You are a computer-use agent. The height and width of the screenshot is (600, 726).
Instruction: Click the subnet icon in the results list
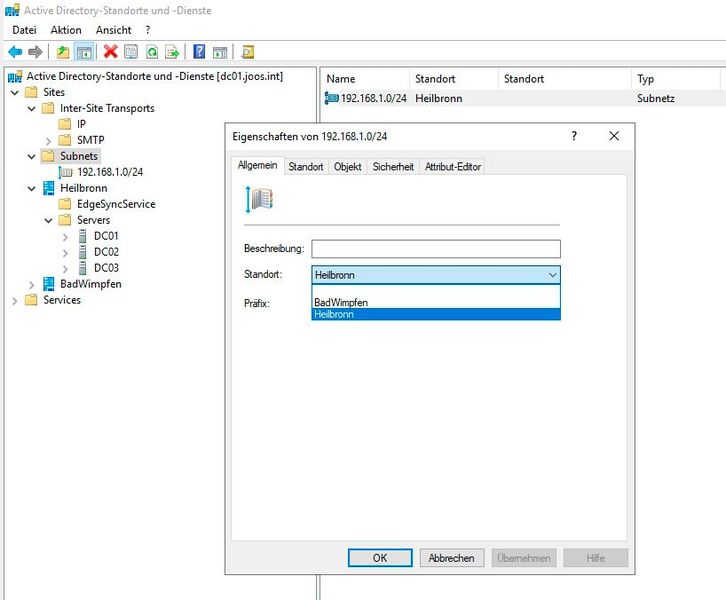pyautogui.click(x=332, y=98)
